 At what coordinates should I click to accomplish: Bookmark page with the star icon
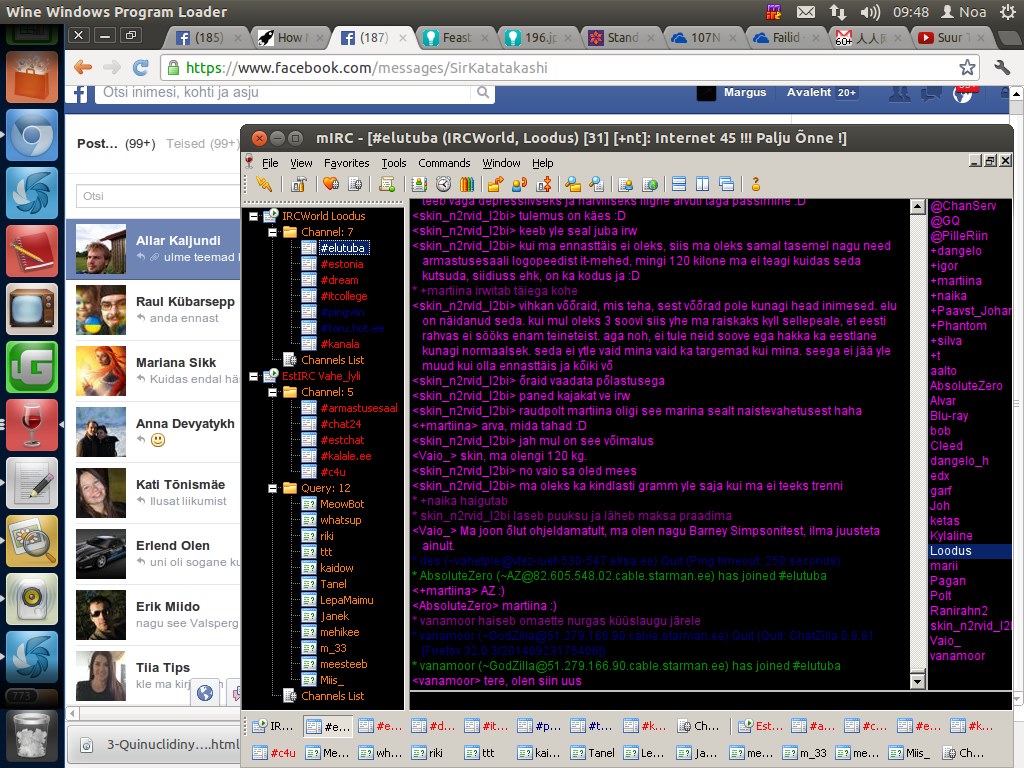967,67
